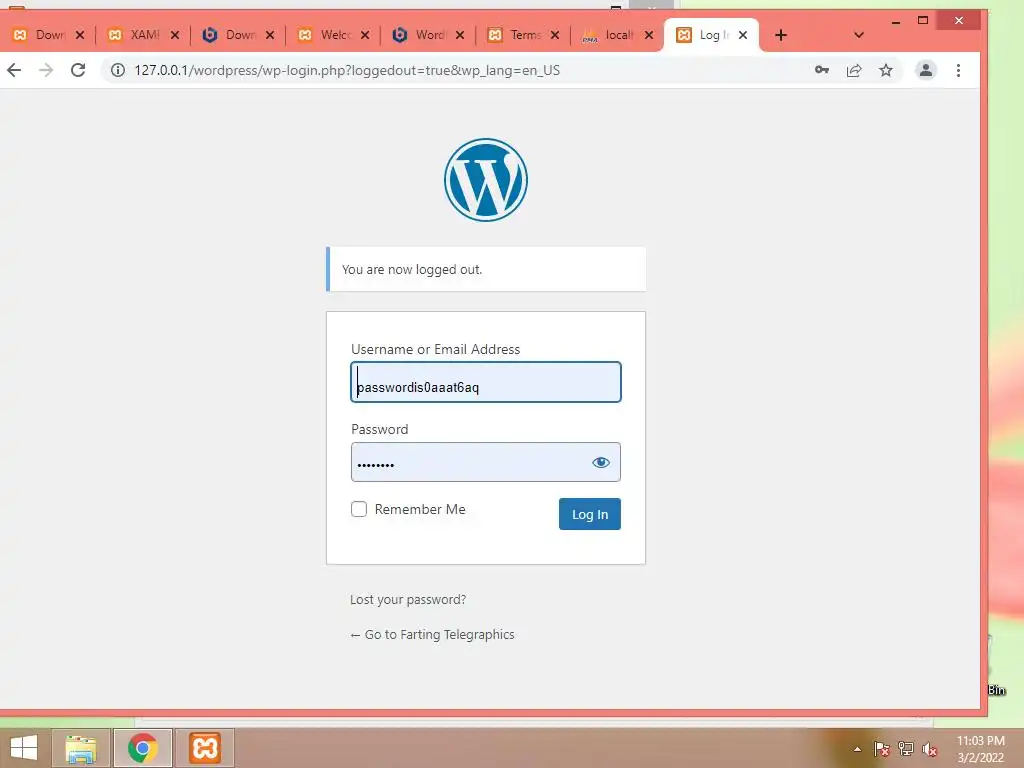Expand the tab search chevron
Screen dimensions: 1024x768
coord(859,35)
